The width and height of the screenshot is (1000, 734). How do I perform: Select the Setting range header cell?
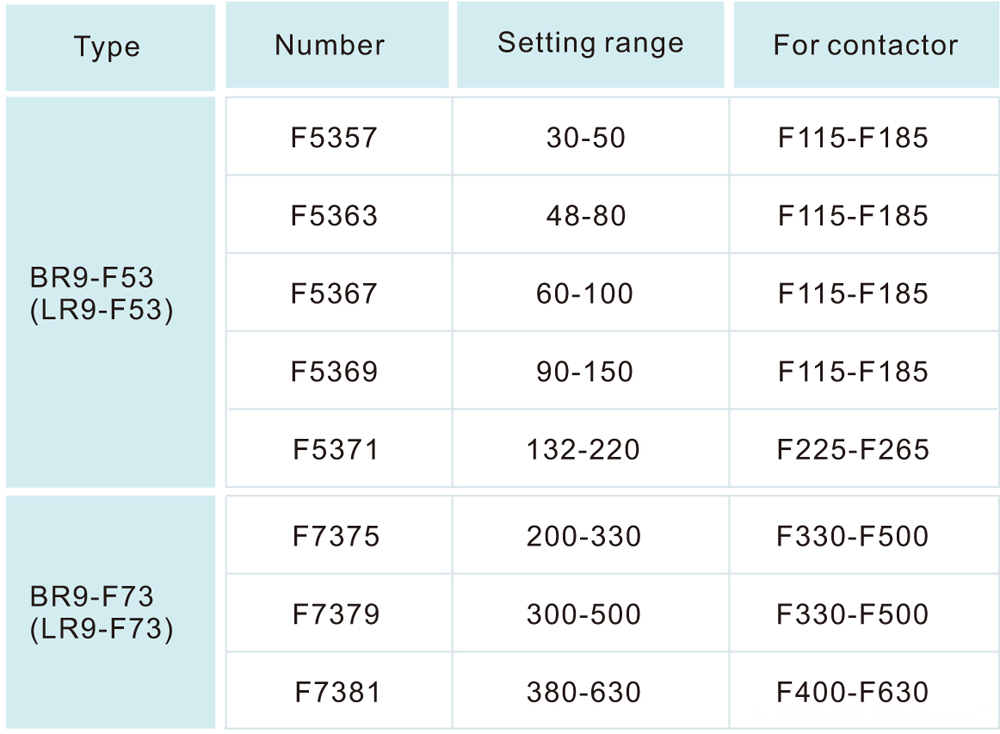pos(591,43)
